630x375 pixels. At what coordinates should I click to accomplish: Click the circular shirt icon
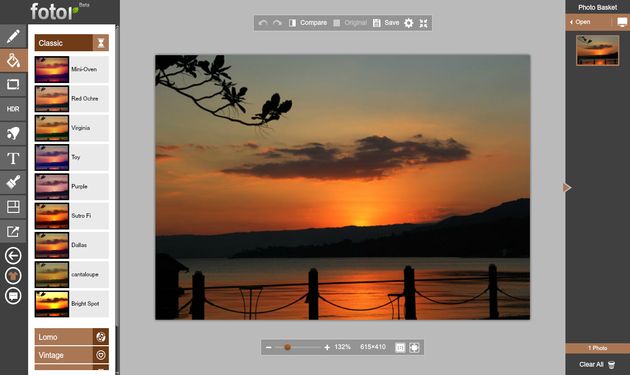13,276
